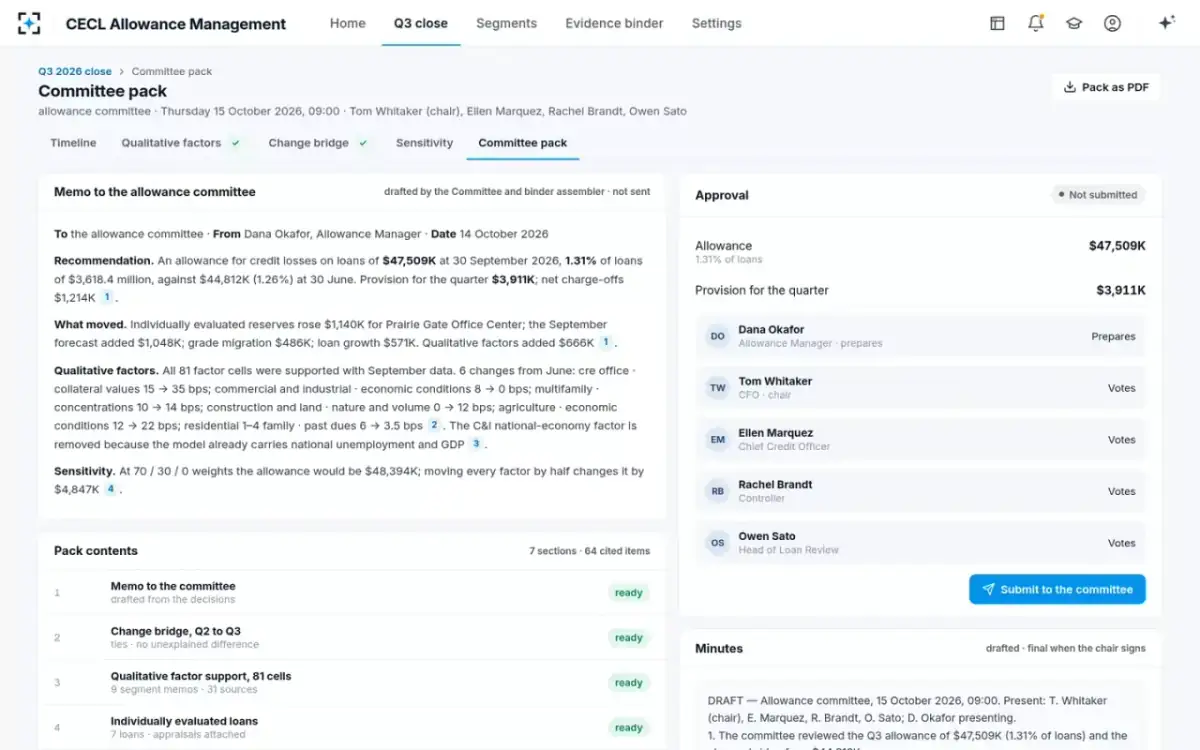Viewport: 1200px width, 750px height.
Task: Follow the Q3 2026 close breadcrumb link
Action: pyautogui.click(x=75, y=71)
